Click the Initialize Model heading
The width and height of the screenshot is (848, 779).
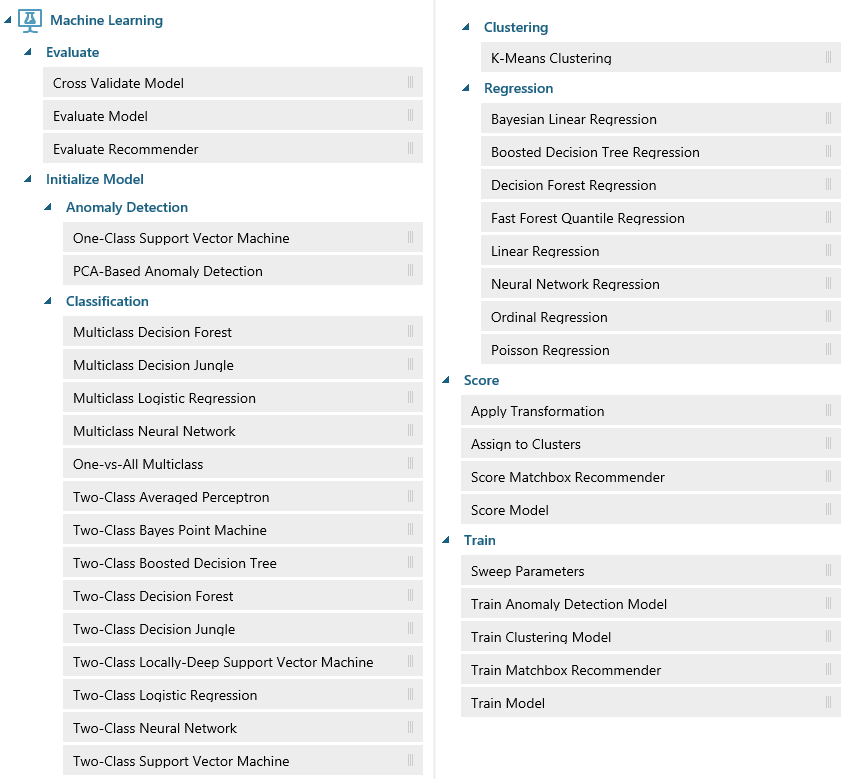pyautogui.click(x=95, y=180)
